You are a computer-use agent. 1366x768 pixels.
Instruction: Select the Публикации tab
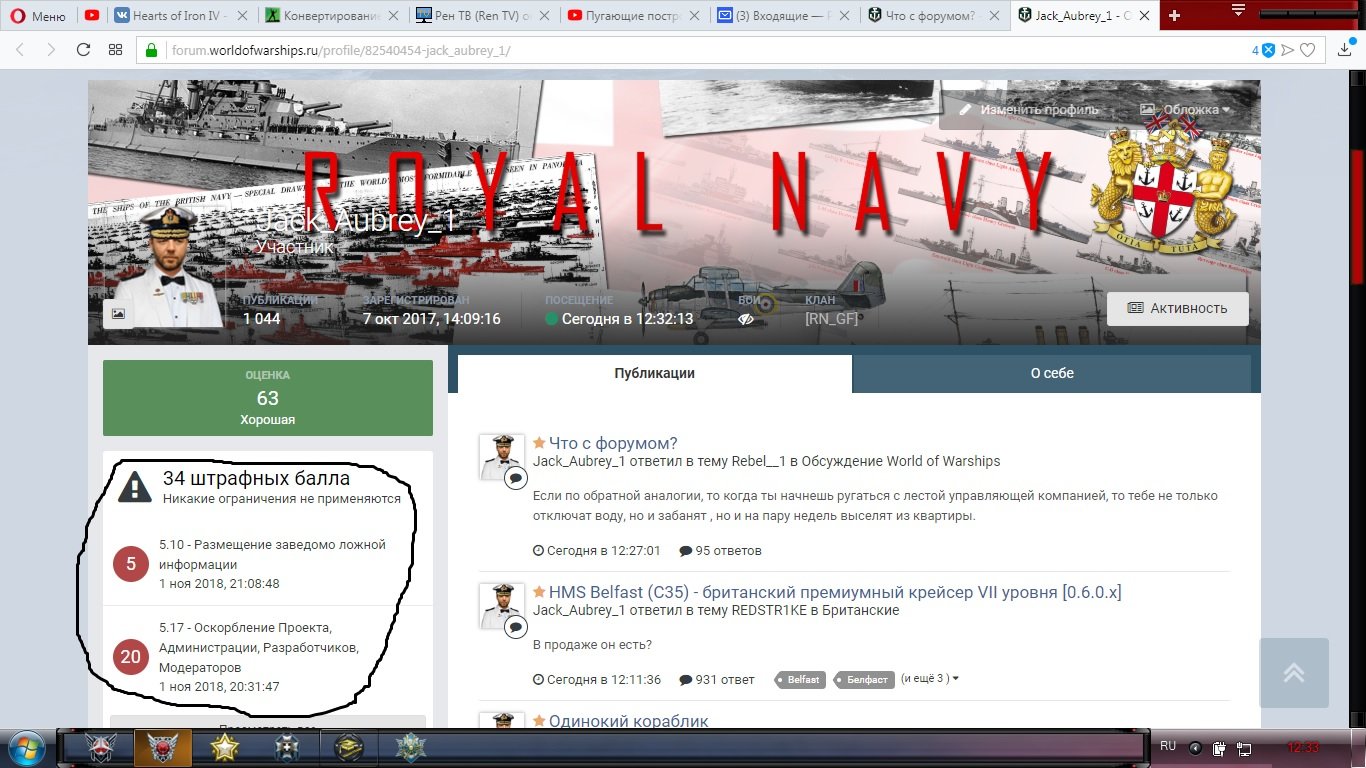655,373
